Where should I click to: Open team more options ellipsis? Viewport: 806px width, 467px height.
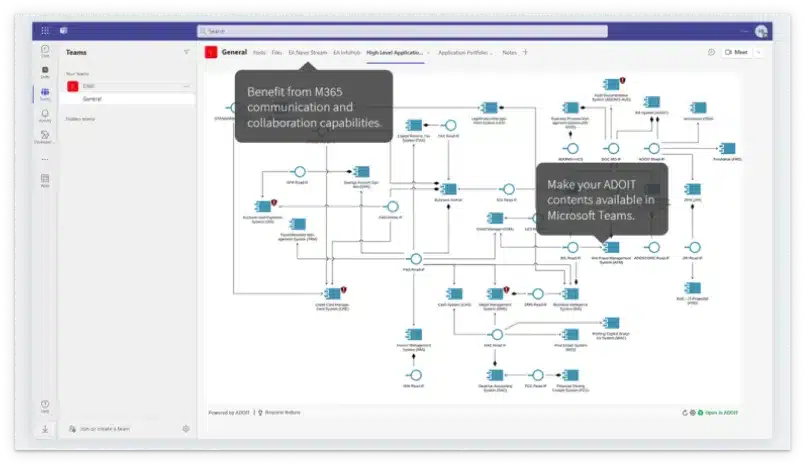tap(187, 86)
